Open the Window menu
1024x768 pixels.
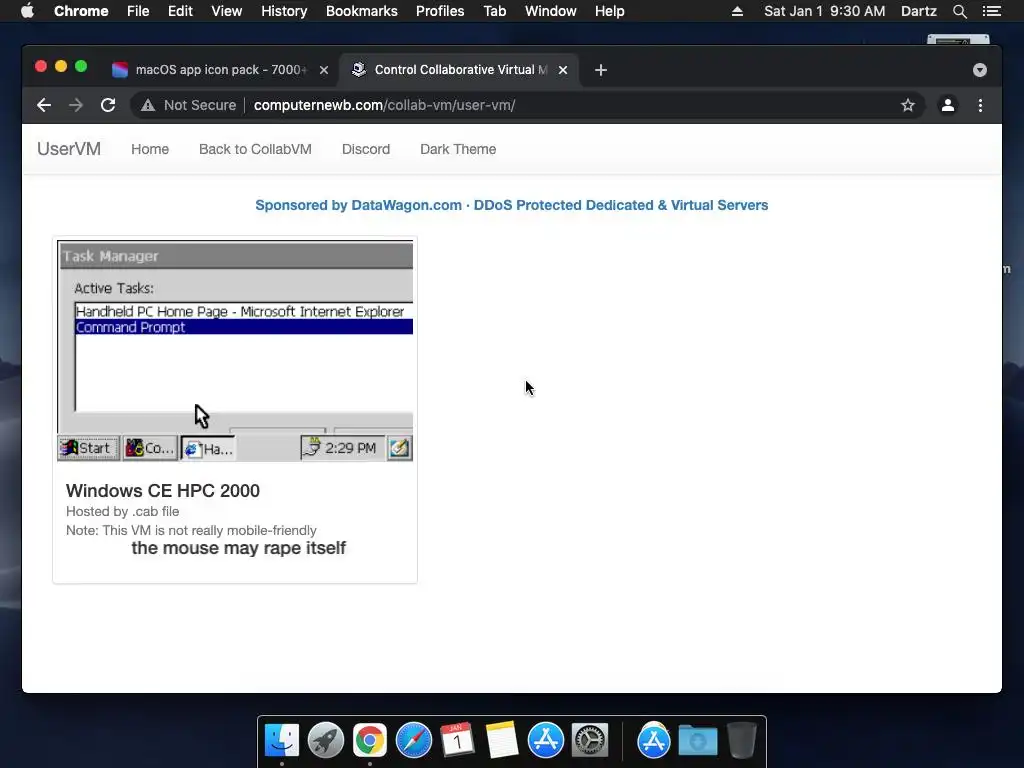[x=551, y=11]
